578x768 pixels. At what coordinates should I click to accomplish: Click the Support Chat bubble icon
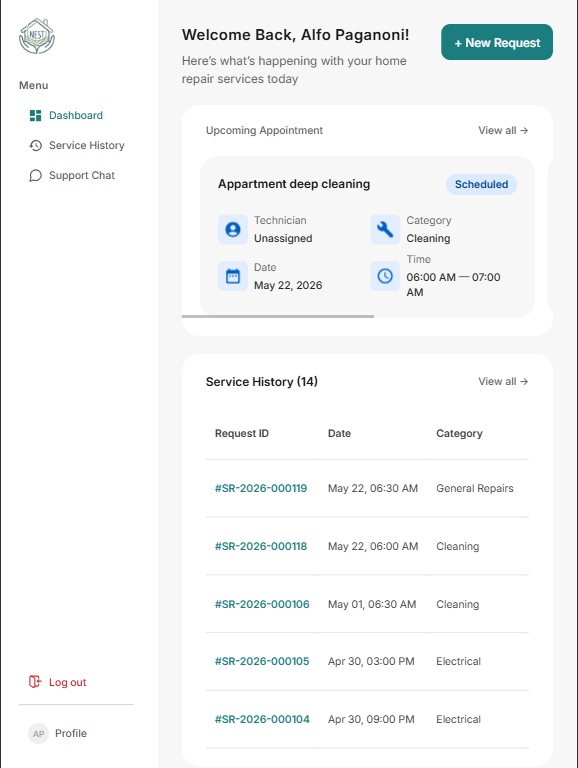pyautogui.click(x=35, y=175)
